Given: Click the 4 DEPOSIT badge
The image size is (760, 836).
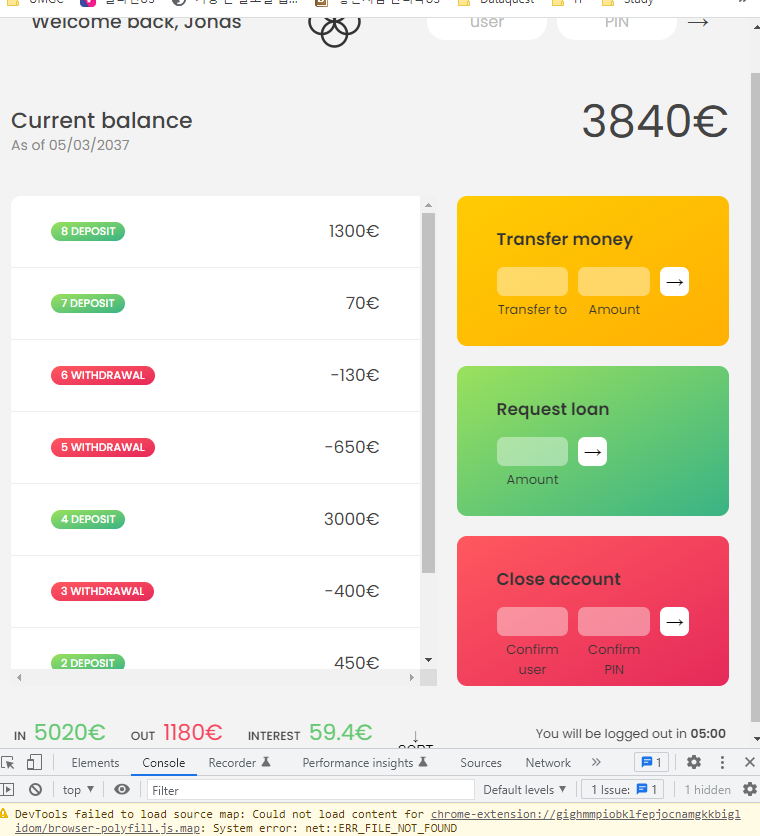Looking at the screenshot, I should pyautogui.click(x=88, y=519).
